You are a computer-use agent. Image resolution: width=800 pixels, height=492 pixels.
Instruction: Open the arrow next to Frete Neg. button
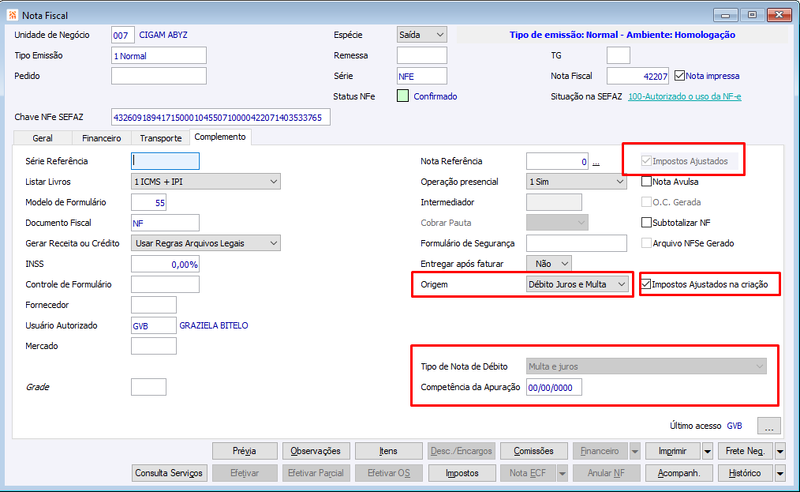780,451
